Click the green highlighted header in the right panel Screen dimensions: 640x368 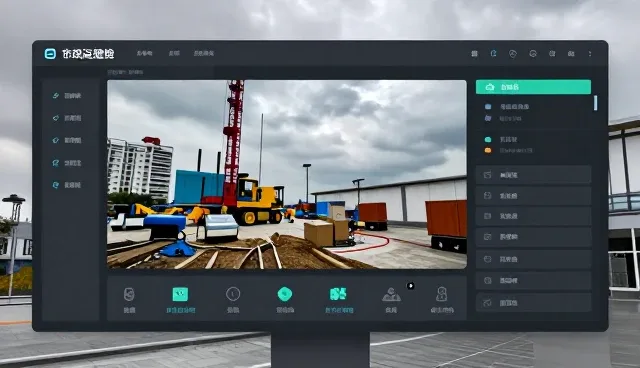coord(533,87)
